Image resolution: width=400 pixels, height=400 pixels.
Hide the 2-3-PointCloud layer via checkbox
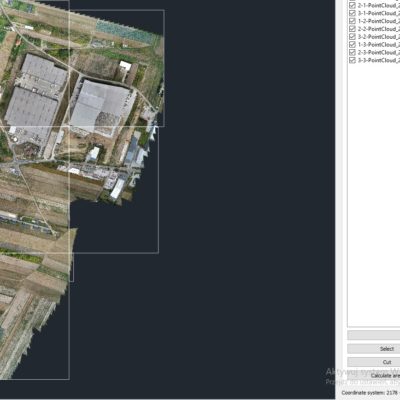point(352,52)
